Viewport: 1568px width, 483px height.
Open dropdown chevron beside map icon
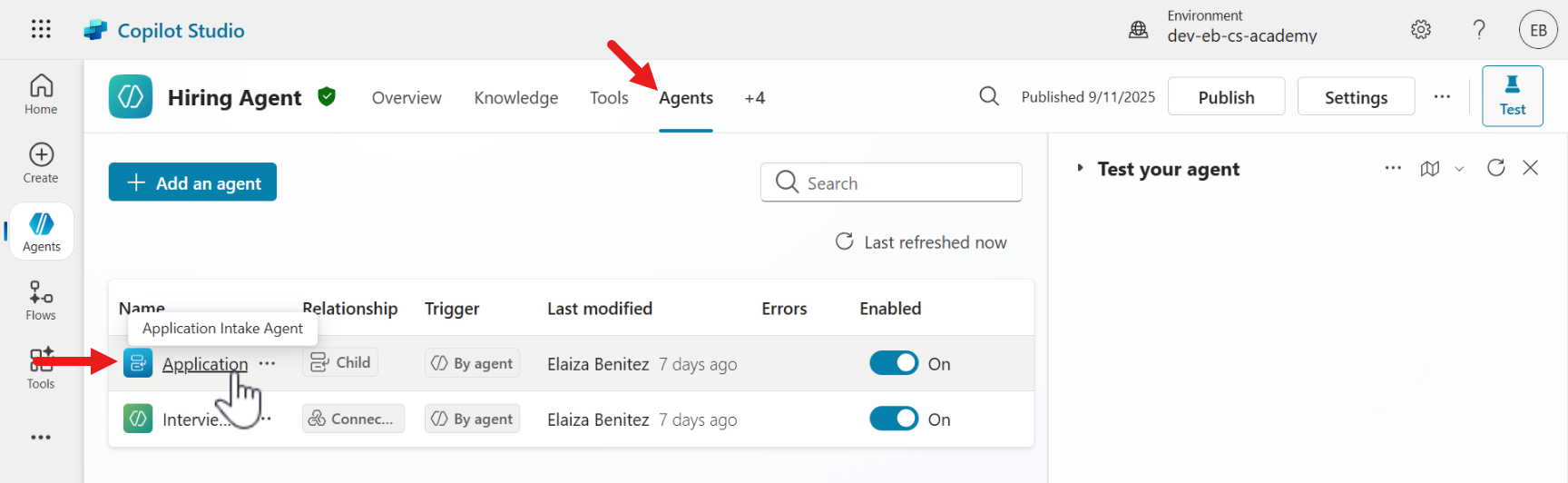click(x=1459, y=169)
